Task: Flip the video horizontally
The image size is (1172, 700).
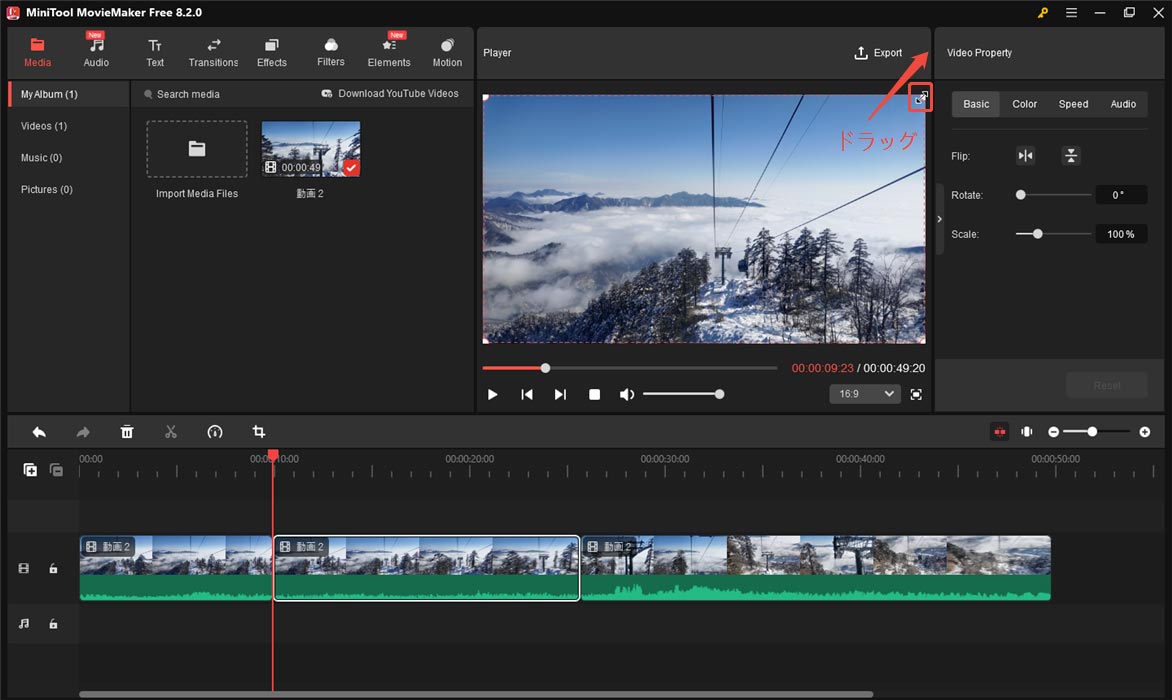Action: pyautogui.click(x=1026, y=155)
